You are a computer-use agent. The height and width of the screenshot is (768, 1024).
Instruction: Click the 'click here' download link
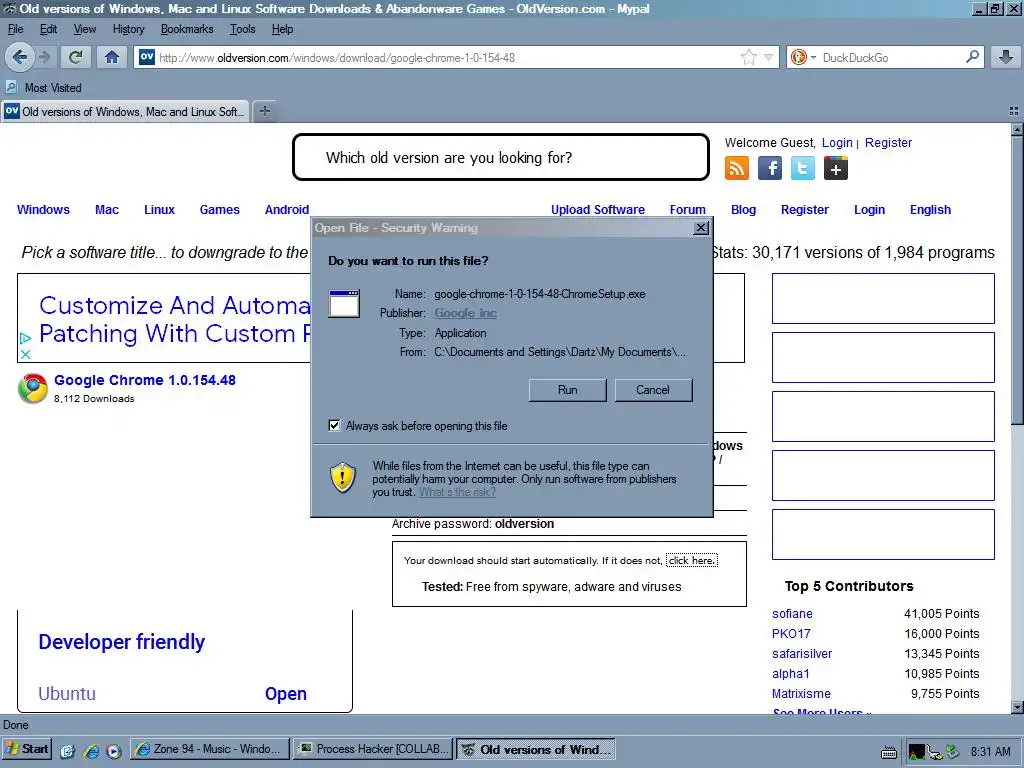pyautogui.click(x=692, y=560)
